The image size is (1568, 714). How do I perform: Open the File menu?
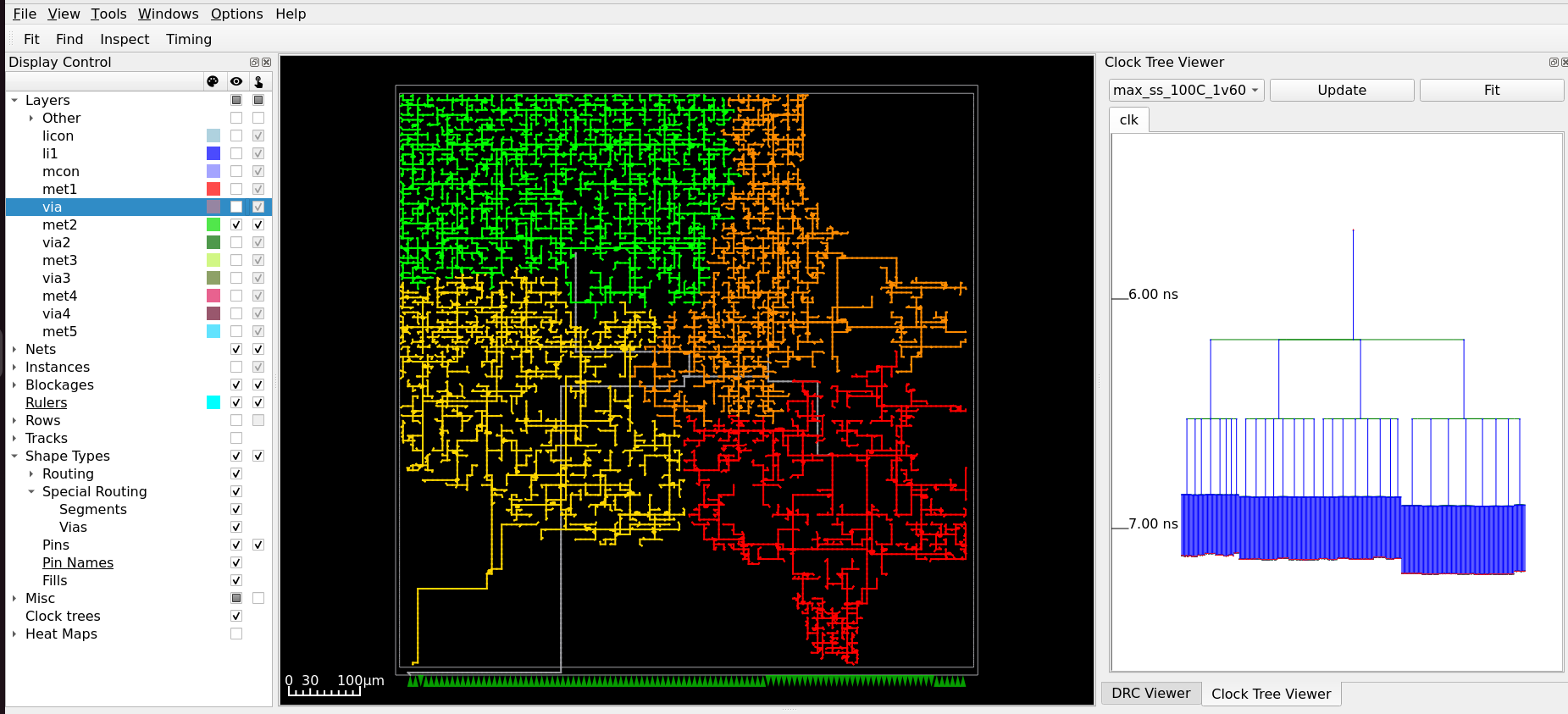coord(25,14)
